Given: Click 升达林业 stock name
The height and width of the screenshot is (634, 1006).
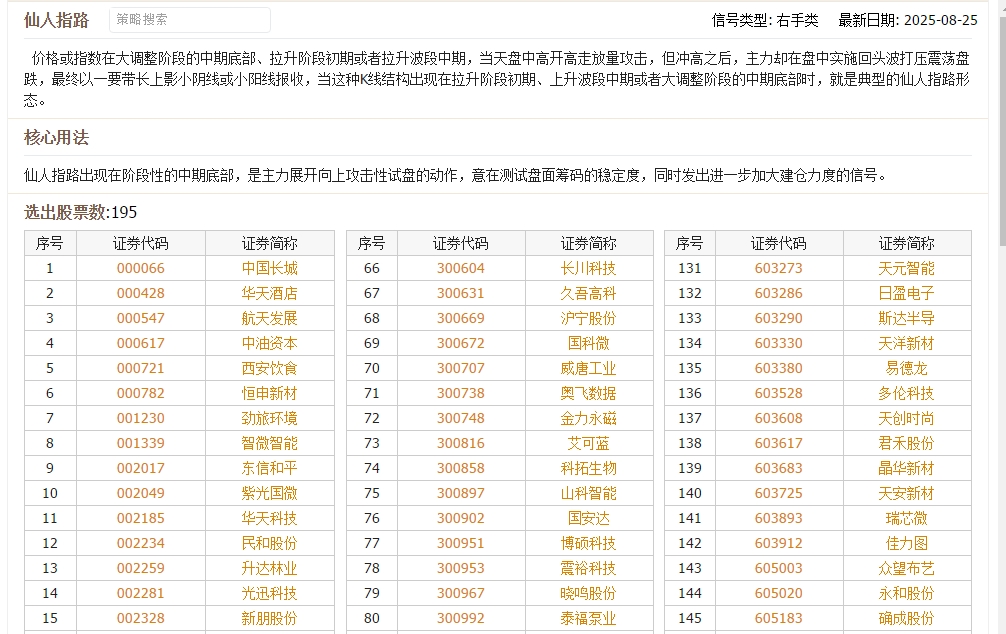Looking at the screenshot, I should (x=269, y=569).
